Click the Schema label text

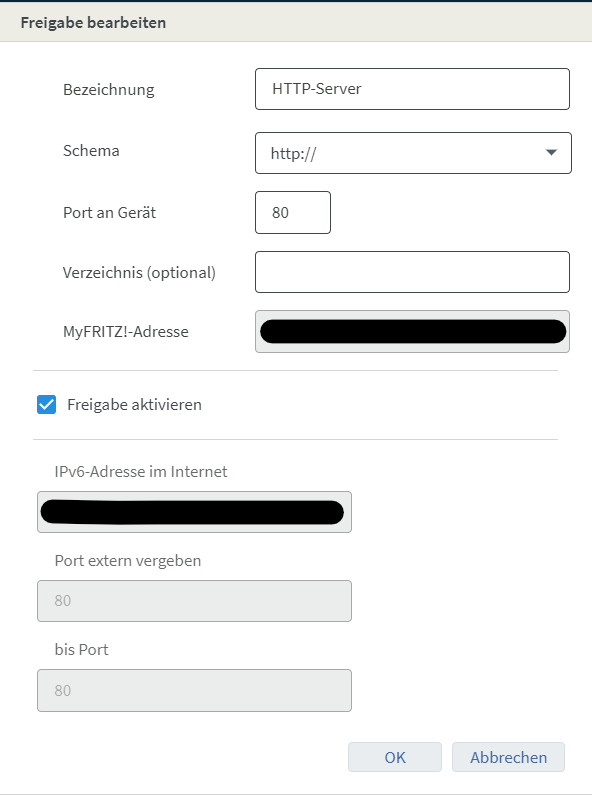pos(91,151)
